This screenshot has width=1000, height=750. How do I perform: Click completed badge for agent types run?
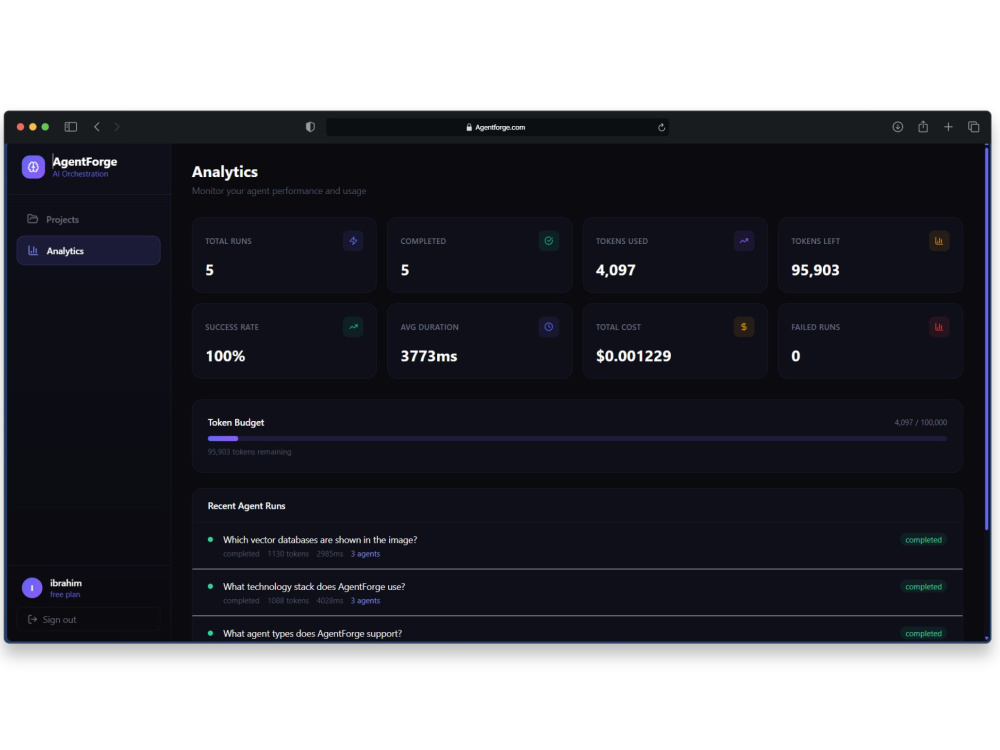(923, 633)
